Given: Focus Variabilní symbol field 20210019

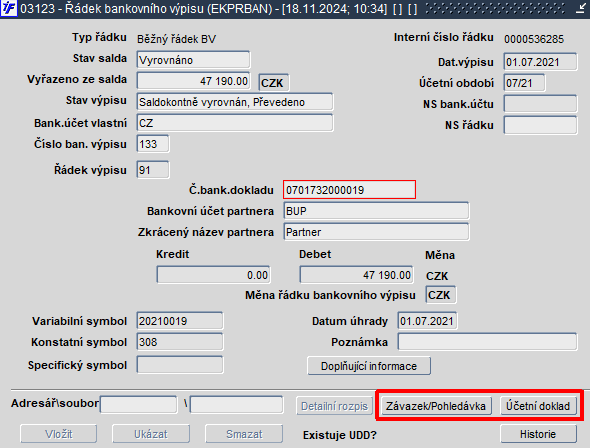Looking at the screenshot, I should point(180,321).
